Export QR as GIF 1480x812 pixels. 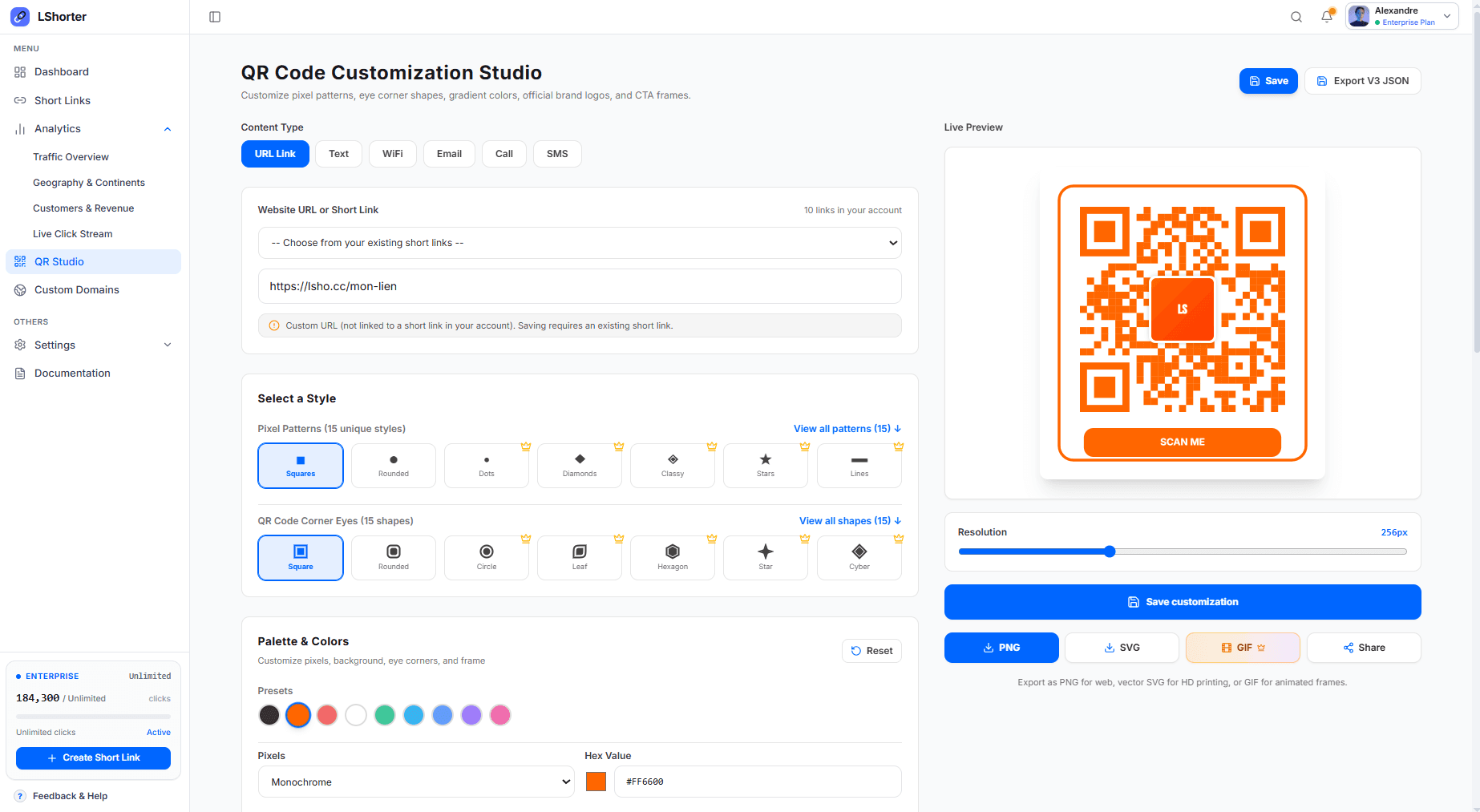[x=1243, y=648]
